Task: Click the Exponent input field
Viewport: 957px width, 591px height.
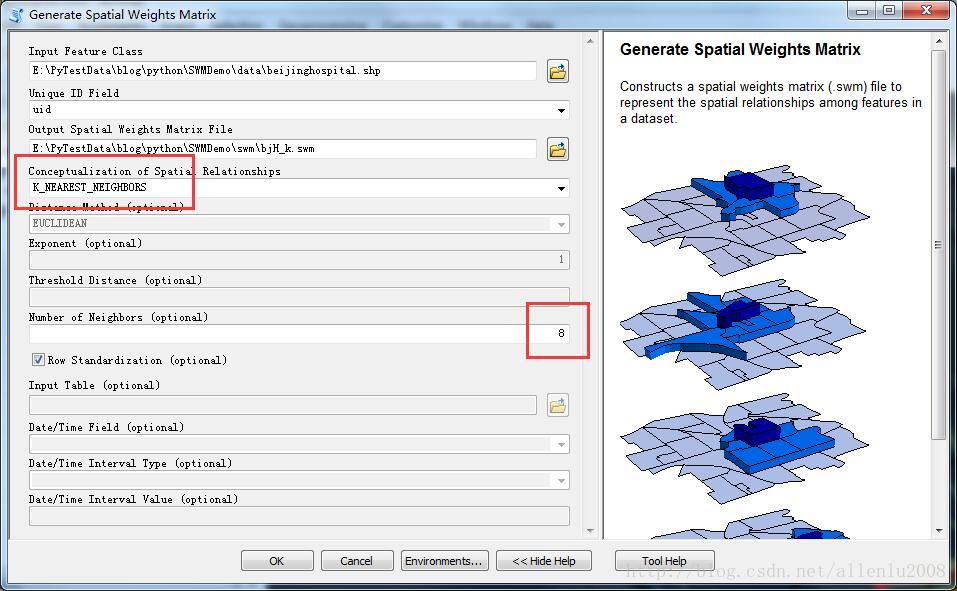Action: [299, 259]
